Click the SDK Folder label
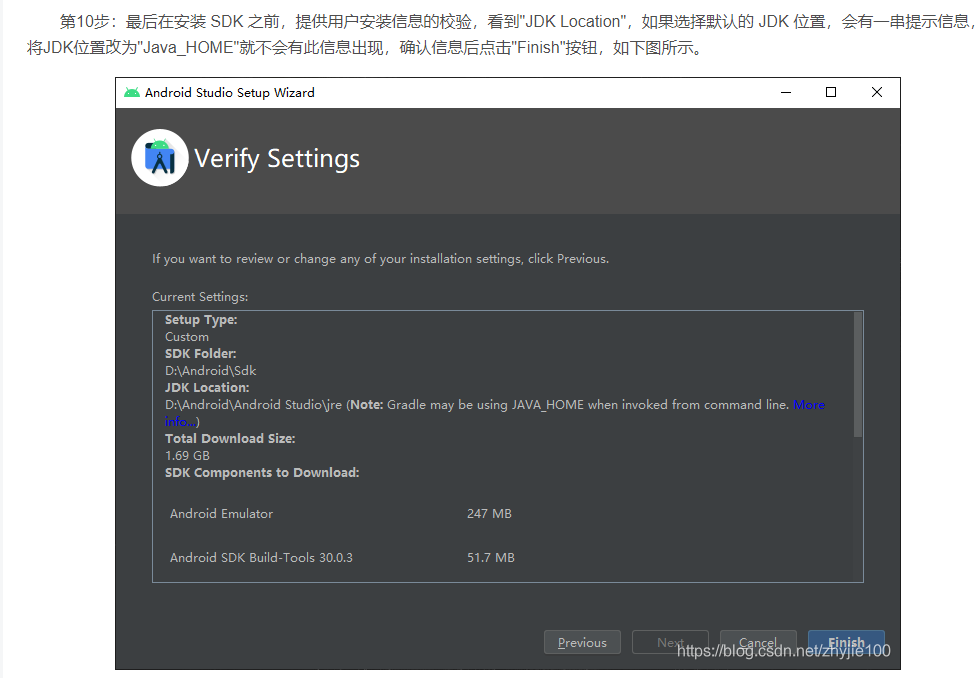 coord(200,354)
